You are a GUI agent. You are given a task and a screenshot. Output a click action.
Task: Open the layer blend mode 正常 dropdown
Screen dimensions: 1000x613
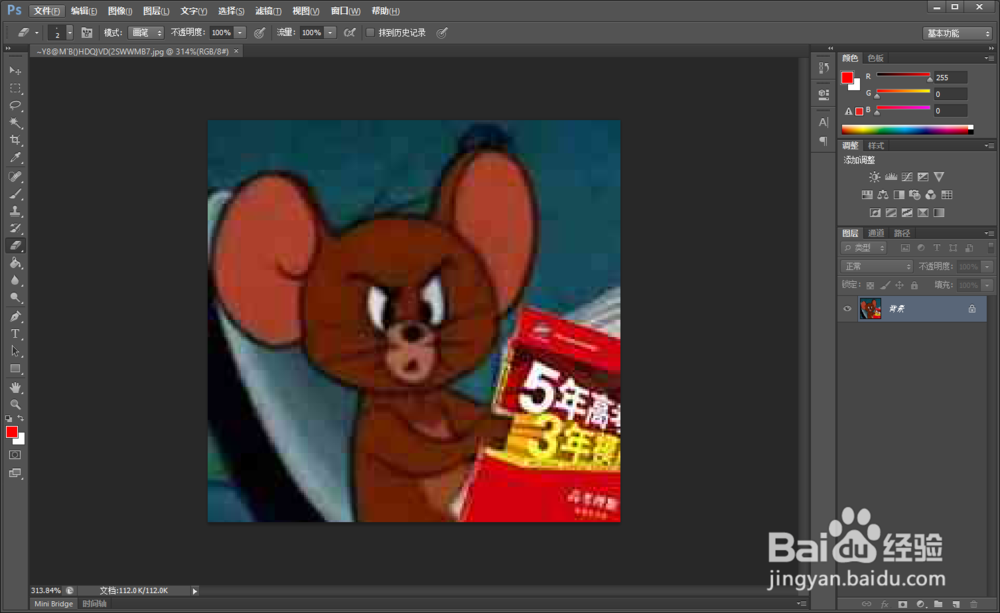877,267
